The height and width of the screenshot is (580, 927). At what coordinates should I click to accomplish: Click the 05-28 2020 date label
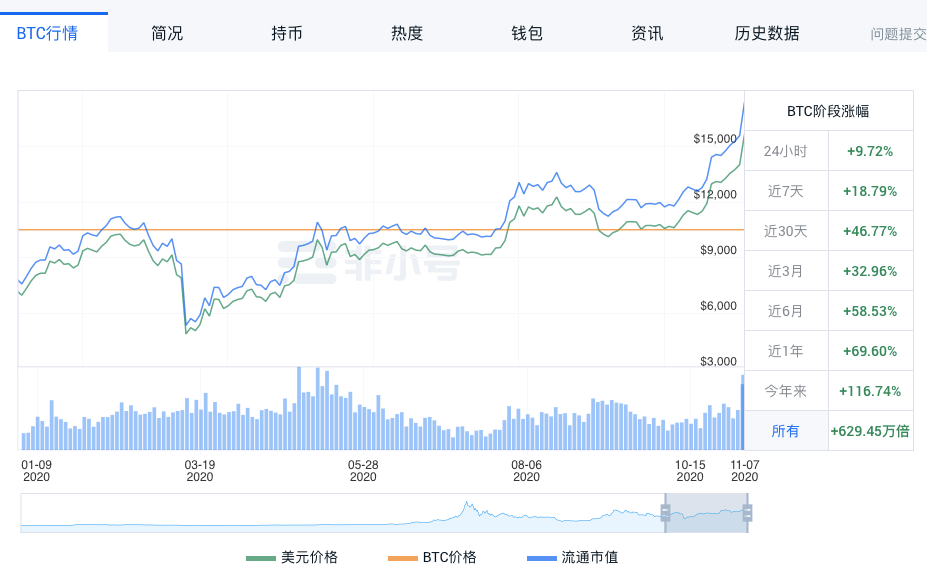[x=363, y=471]
